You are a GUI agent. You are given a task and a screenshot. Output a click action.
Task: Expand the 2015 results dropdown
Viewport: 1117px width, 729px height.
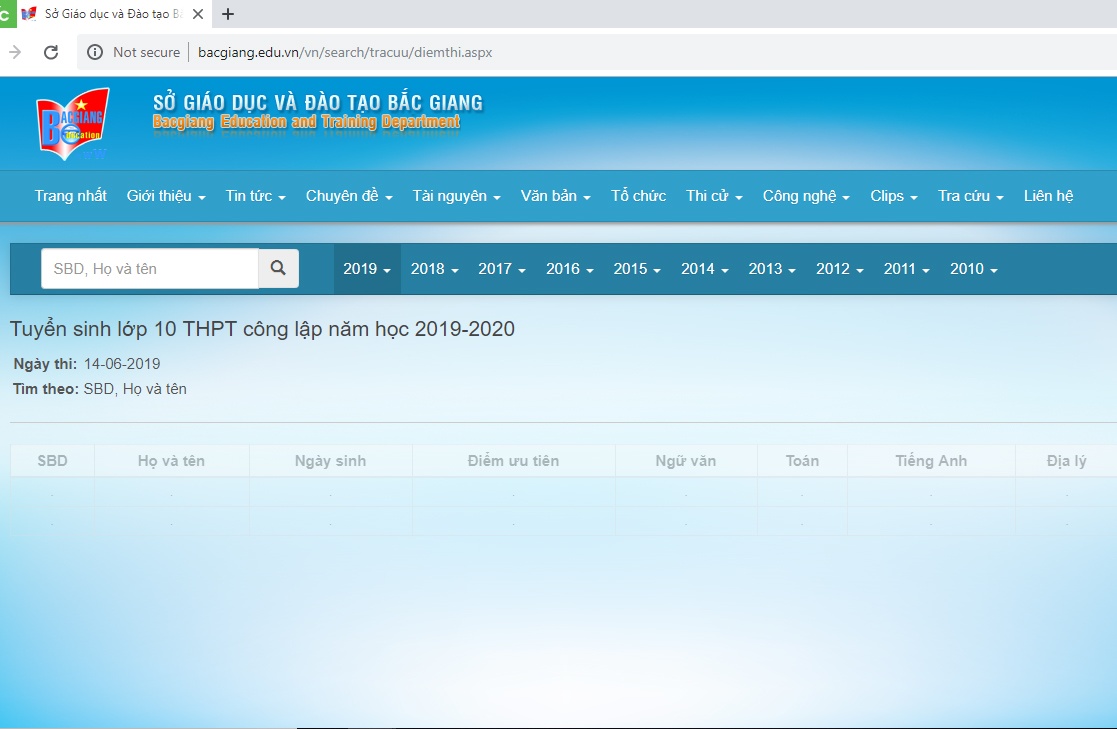pos(637,268)
